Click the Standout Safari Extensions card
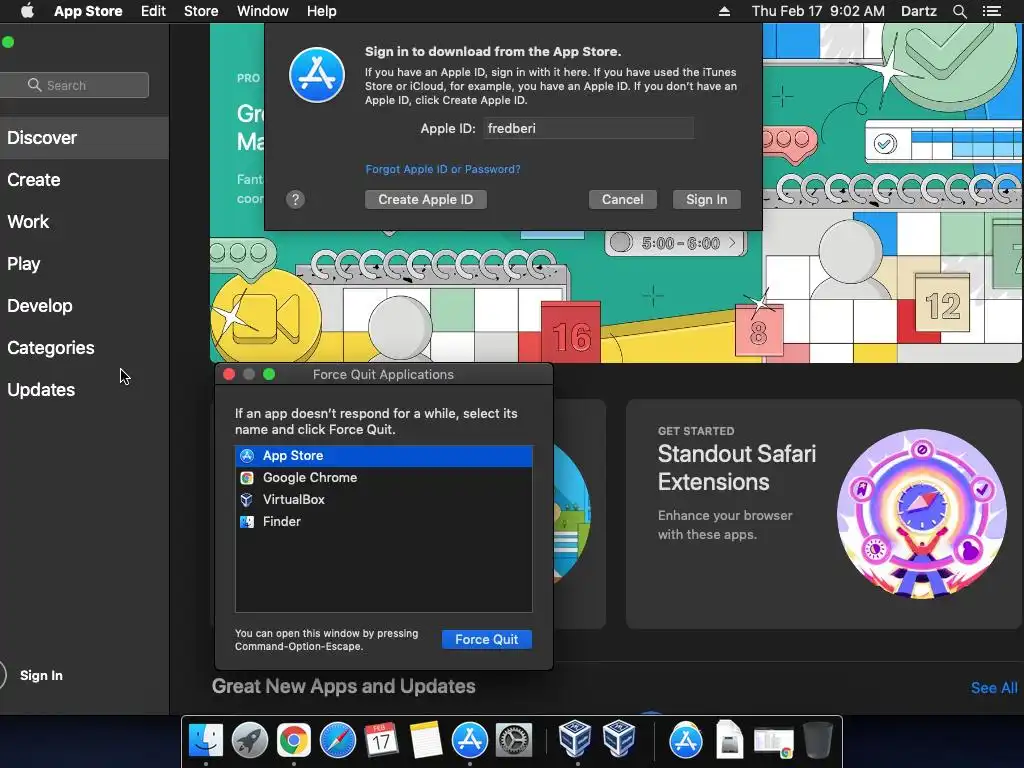Image resolution: width=1024 pixels, height=768 pixels. [x=823, y=514]
